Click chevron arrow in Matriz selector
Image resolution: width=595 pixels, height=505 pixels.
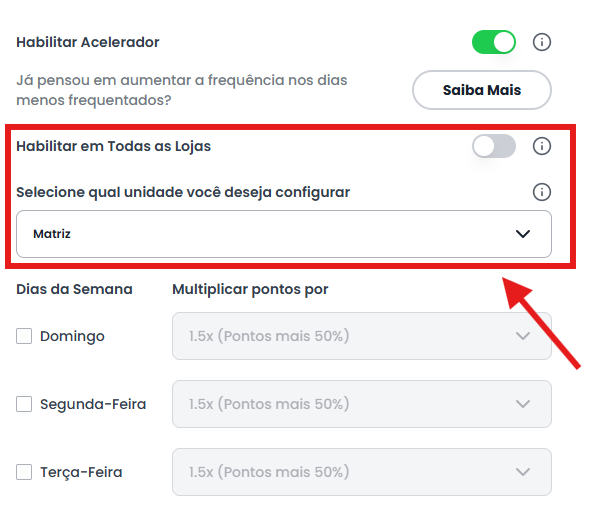(x=523, y=234)
